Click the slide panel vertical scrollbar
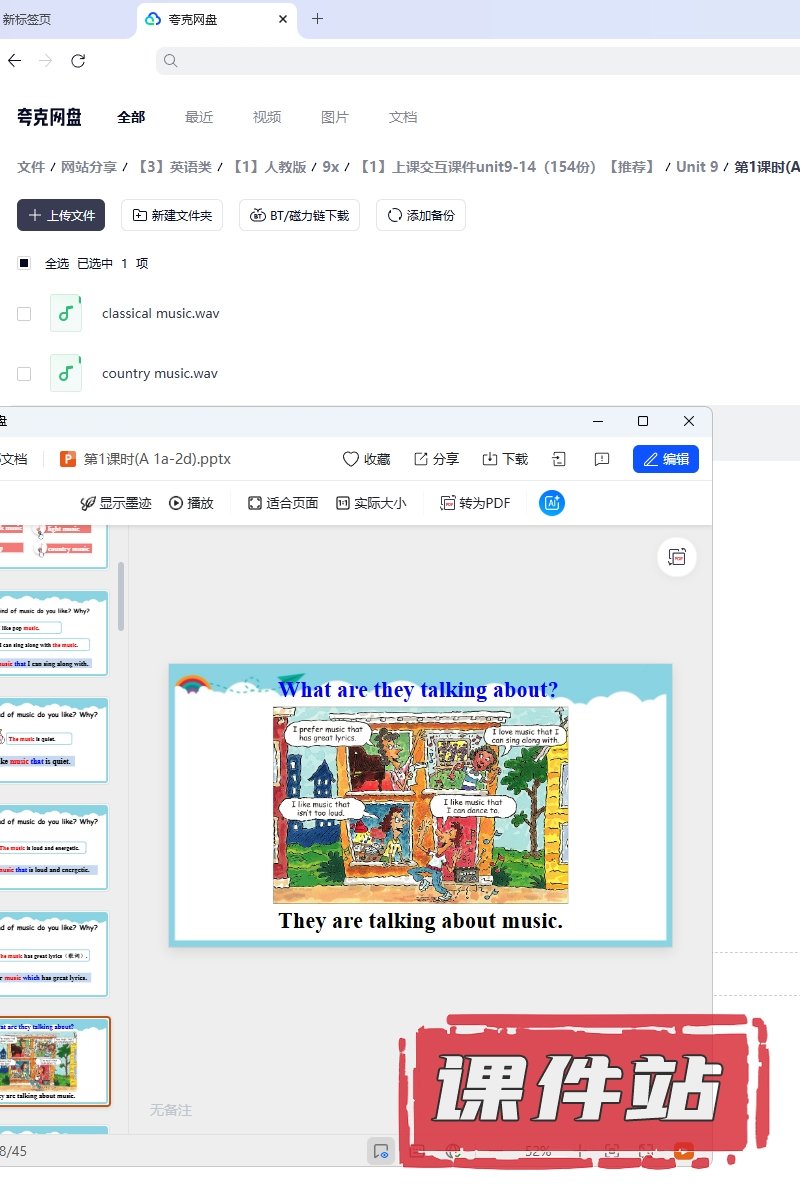The height and width of the screenshot is (1200, 800). 122,596
